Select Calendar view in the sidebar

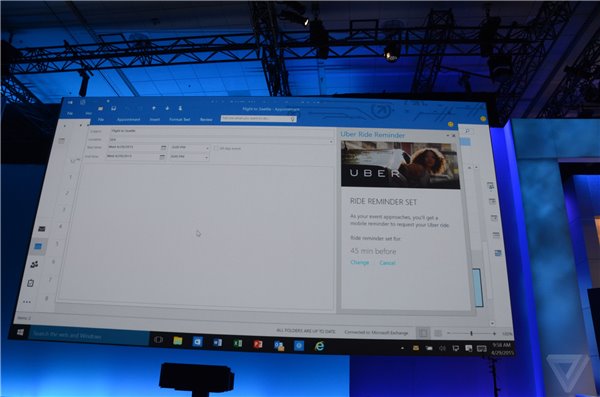click(38, 246)
